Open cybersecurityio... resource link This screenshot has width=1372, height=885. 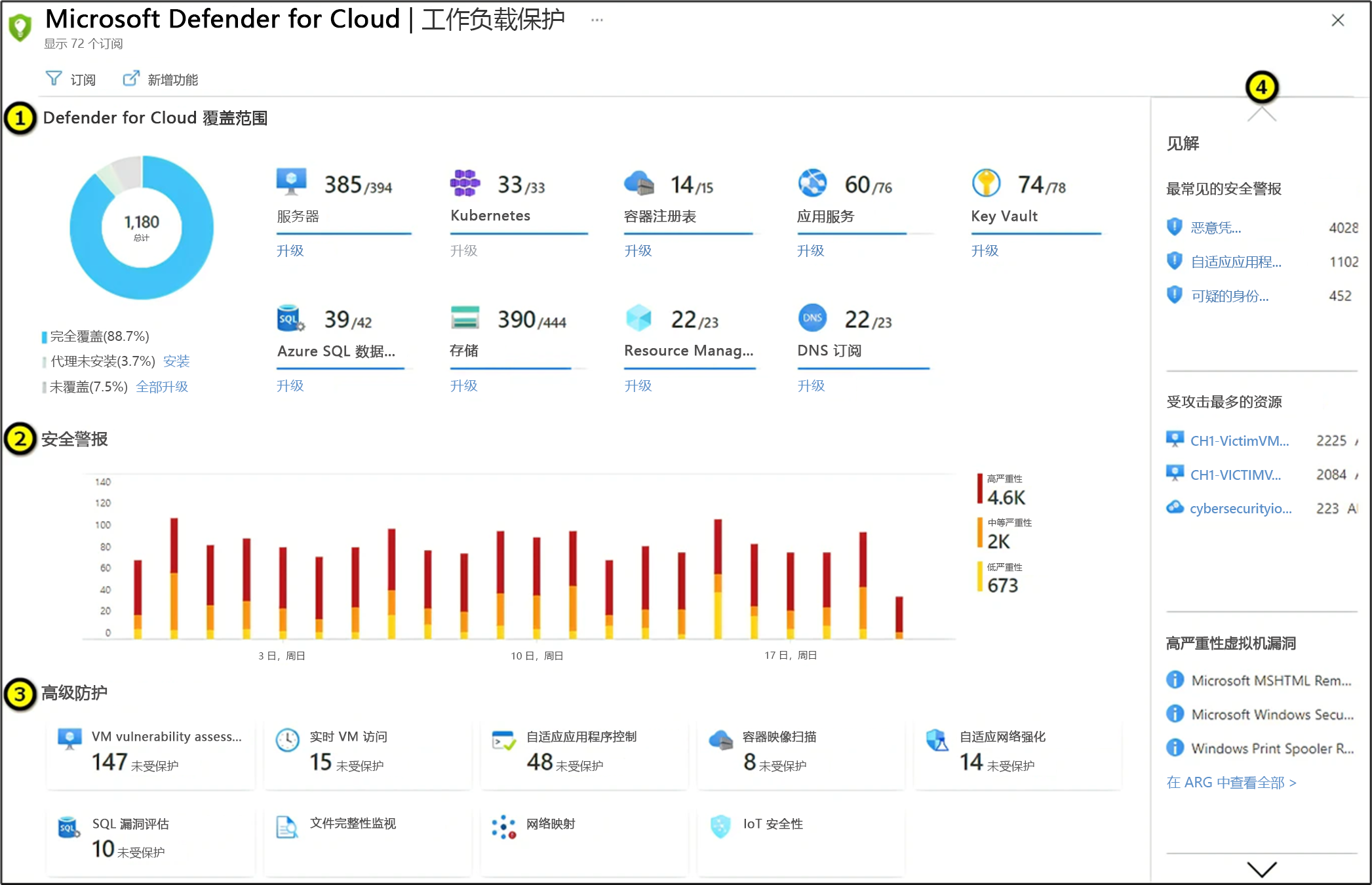[x=1241, y=509]
